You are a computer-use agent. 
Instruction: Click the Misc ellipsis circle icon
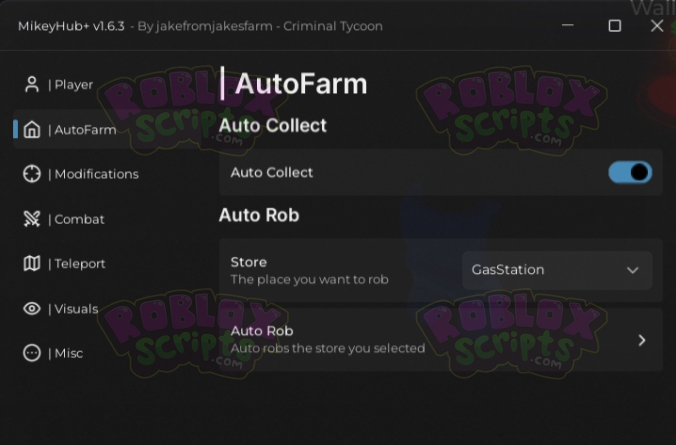click(x=32, y=353)
